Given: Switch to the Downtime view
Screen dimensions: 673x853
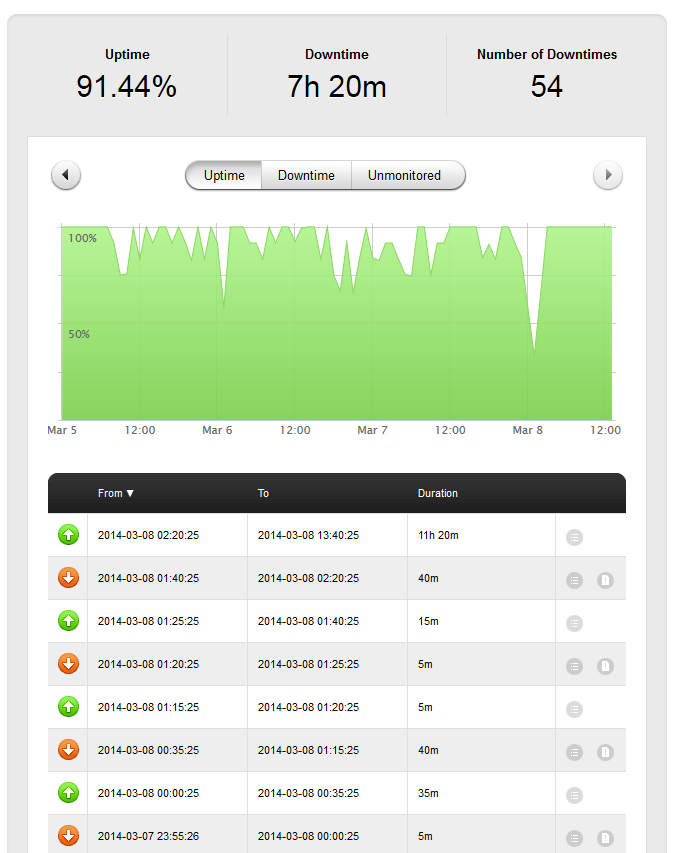Looking at the screenshot, I should click(306, 176).
